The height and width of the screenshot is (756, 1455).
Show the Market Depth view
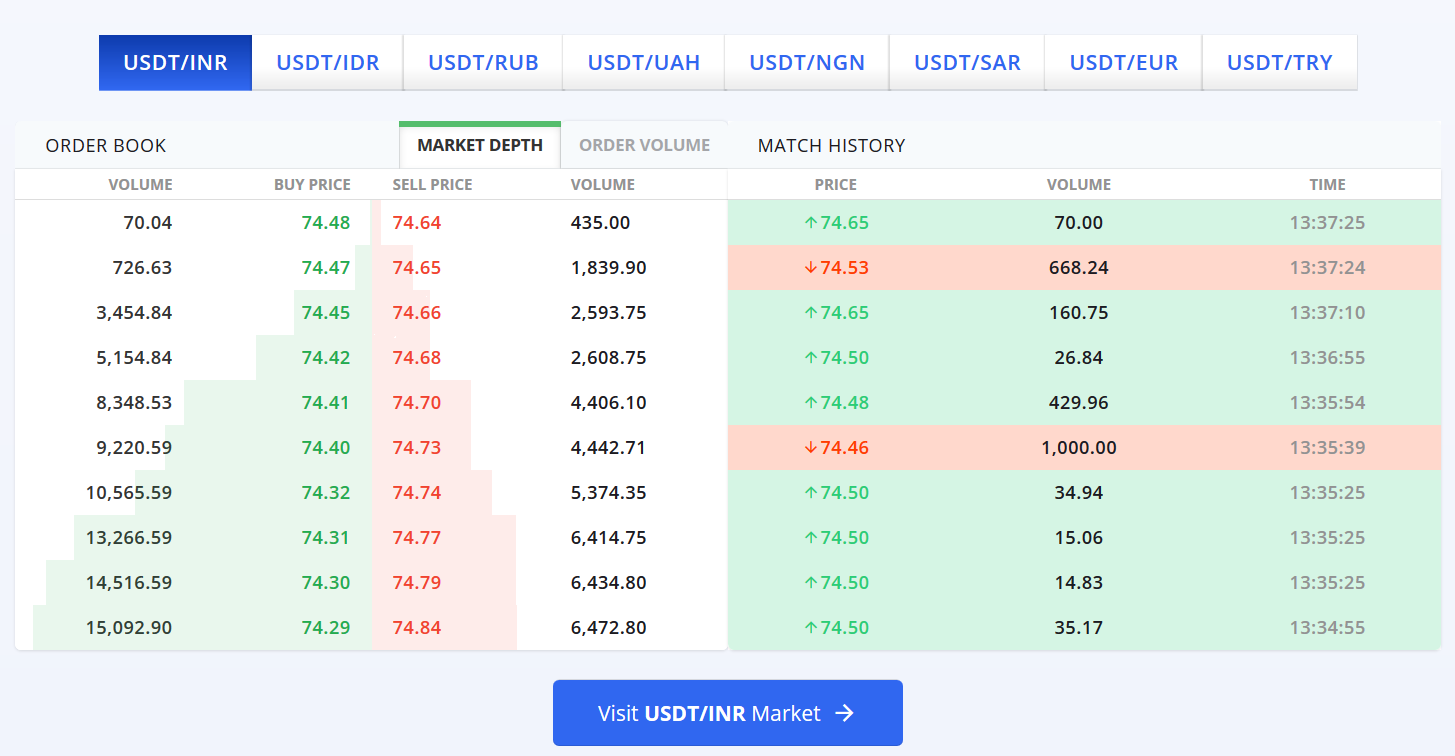point(480,146)
